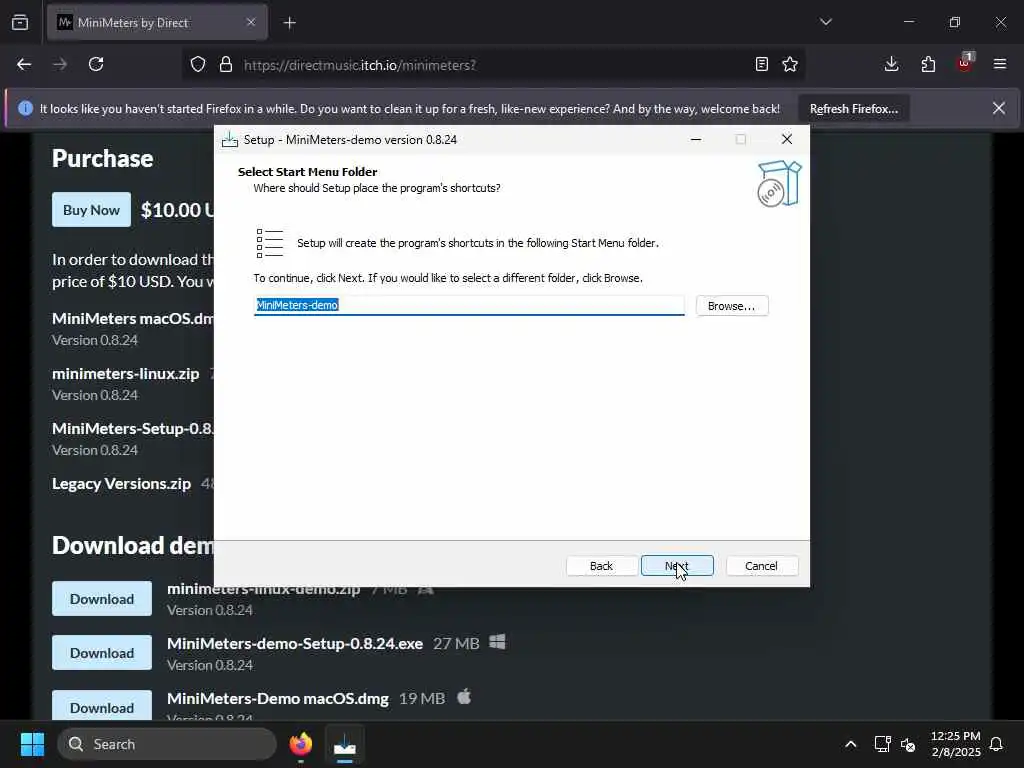The width and height of the screenshot is (1024, 768).
Task: Click the uBlock extension icon
Action: (964, 64)
